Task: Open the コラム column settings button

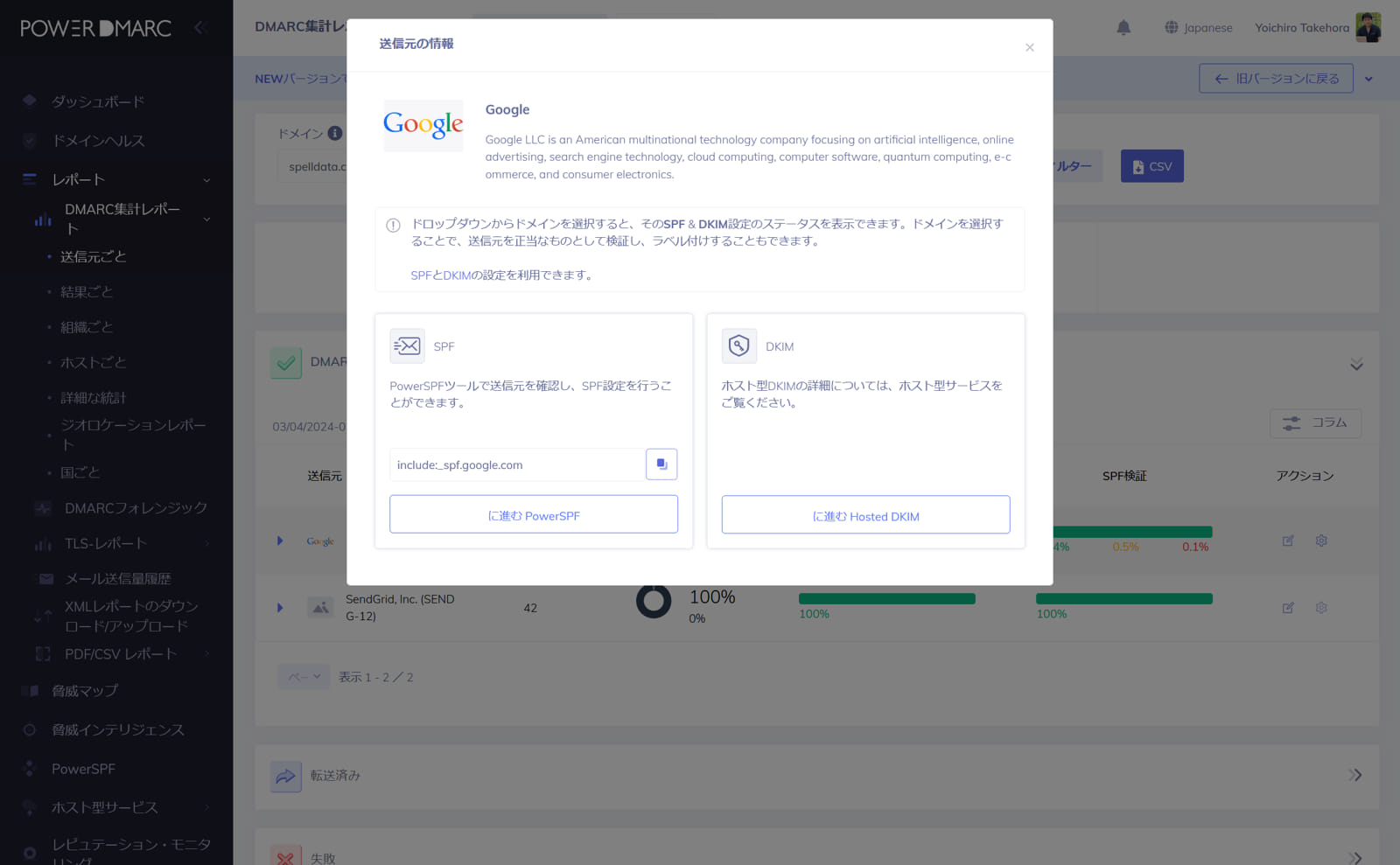Action: click(x=1315, y=423)
